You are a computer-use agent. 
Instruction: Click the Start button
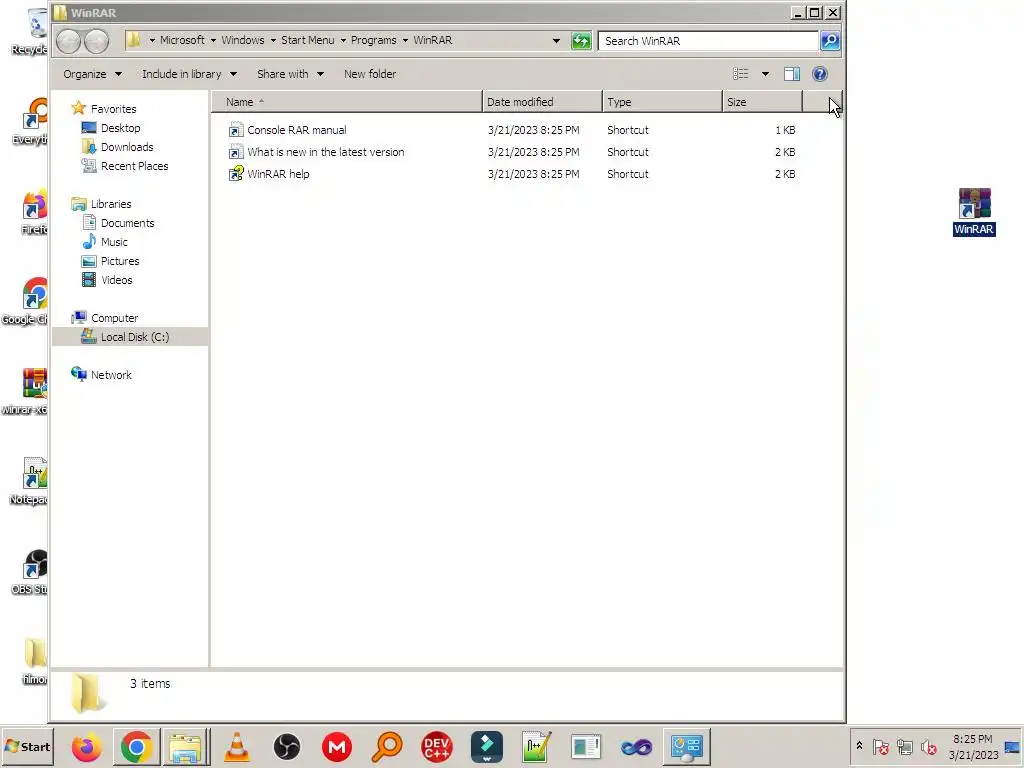(27, 747)
